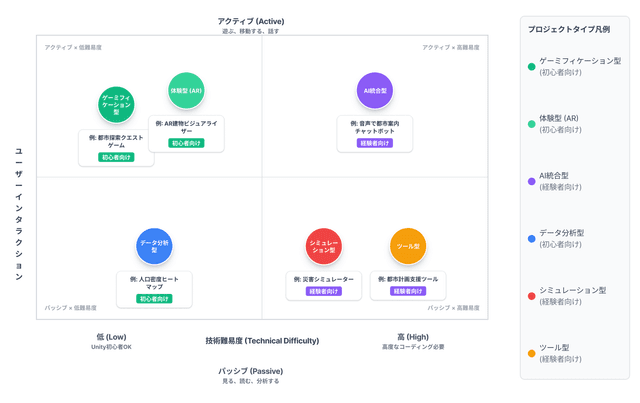The width and height of the screenshot is (640, 403).
Task: Click the 初心者向け tag under 人口密度ヒートマップ
Action: coord(154,299)
